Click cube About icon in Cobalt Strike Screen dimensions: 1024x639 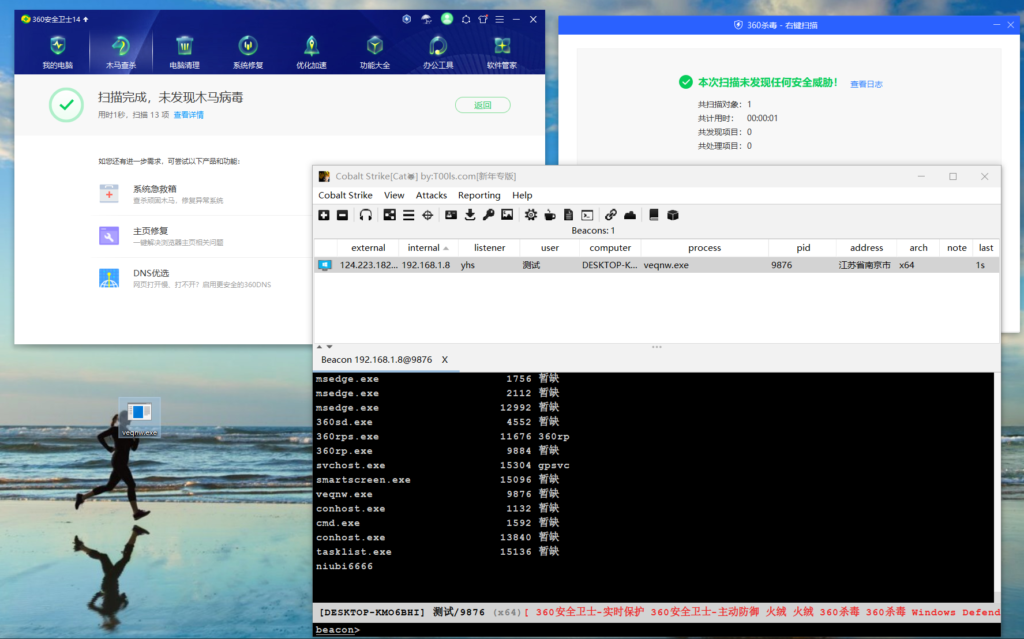[673, 215]
